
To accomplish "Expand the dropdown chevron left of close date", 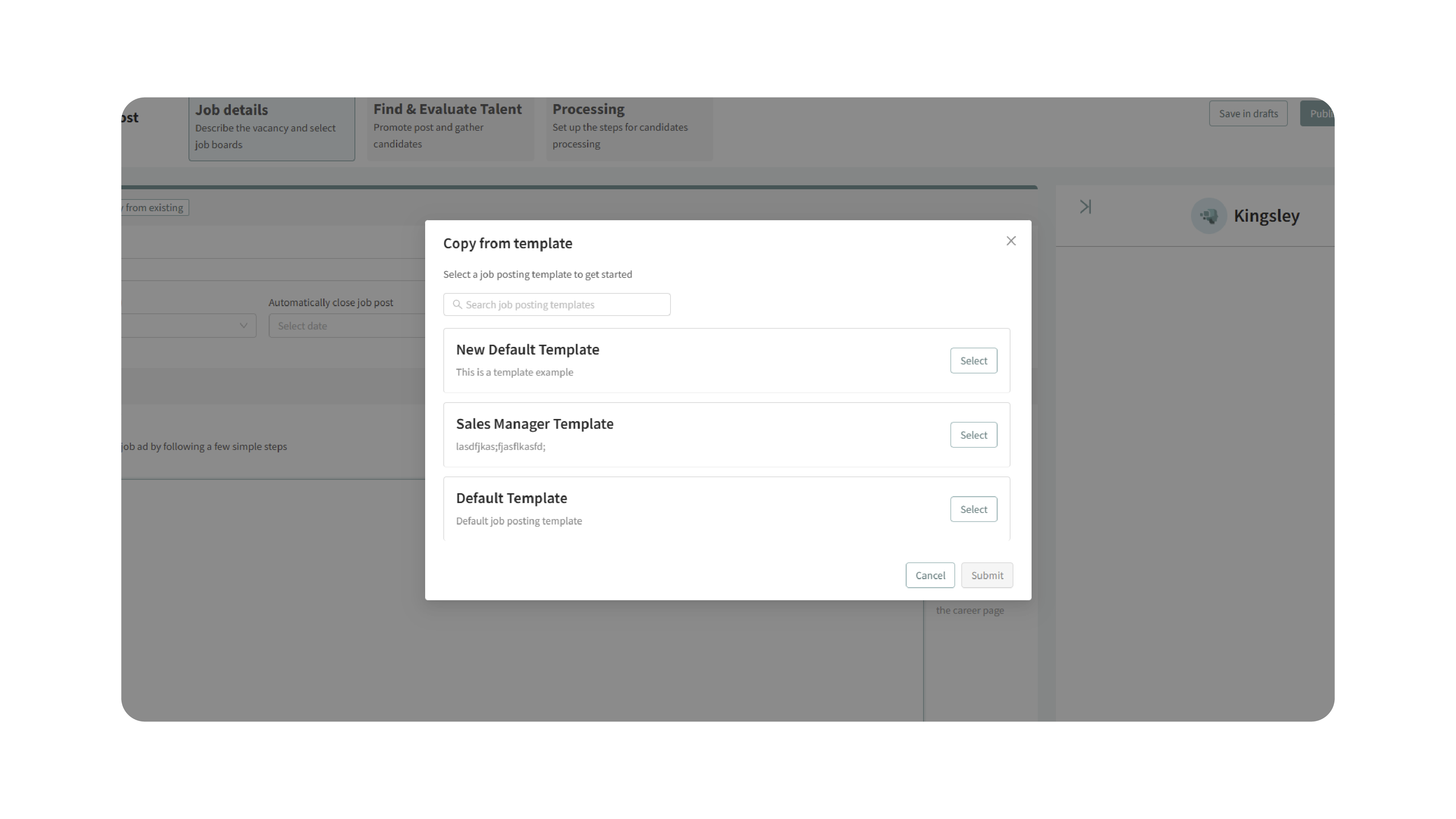I will [x=243, y=325].
